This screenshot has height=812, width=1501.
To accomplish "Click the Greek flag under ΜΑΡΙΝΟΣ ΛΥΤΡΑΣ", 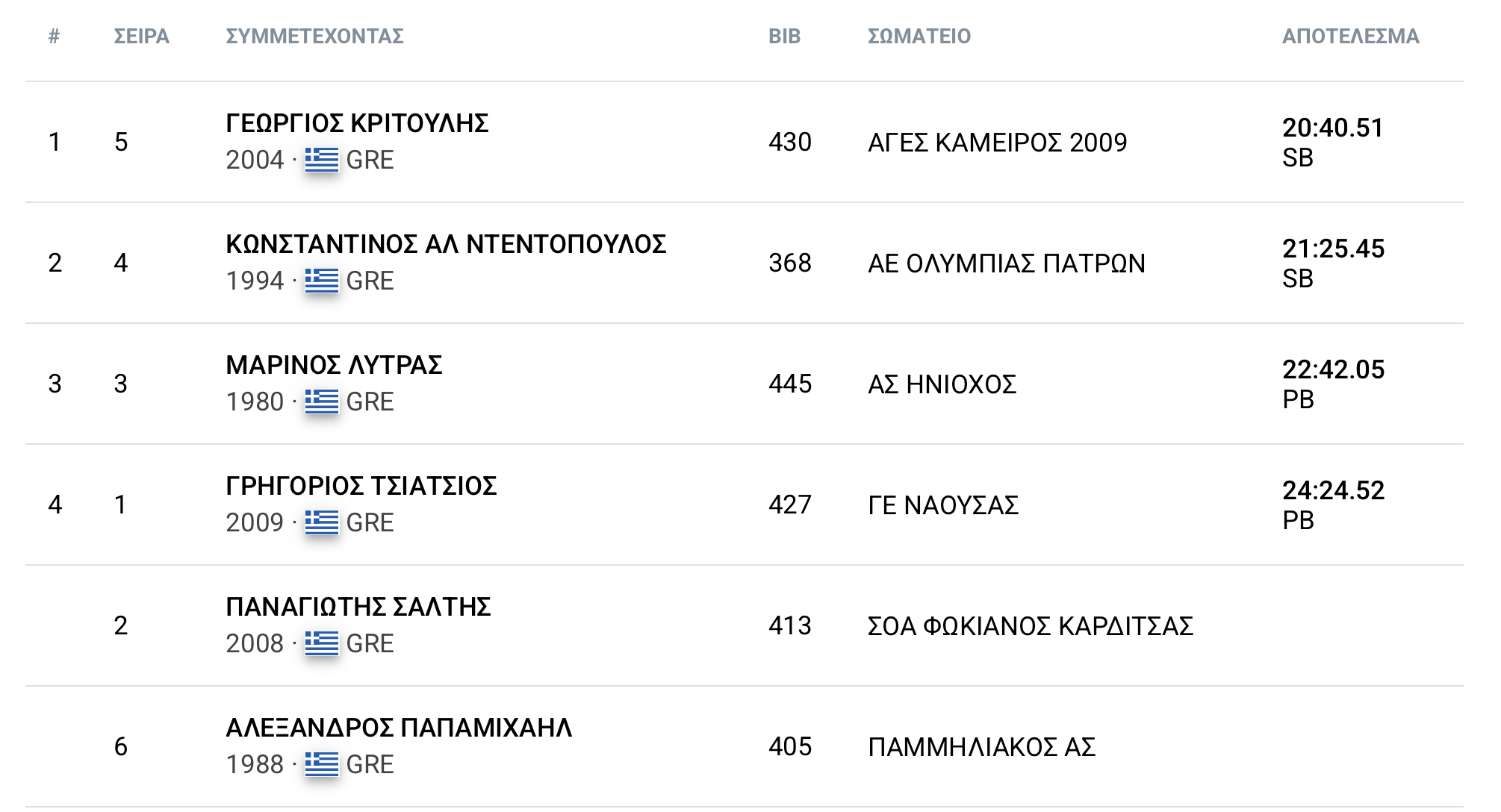I will tap(322, 402).
